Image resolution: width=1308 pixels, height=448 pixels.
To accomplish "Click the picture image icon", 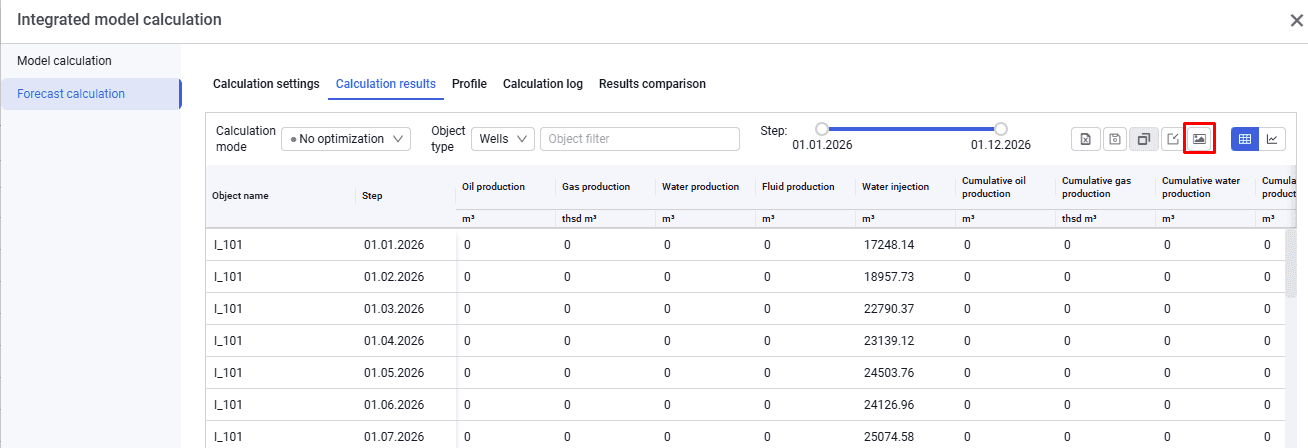I will pos(1199,139).
